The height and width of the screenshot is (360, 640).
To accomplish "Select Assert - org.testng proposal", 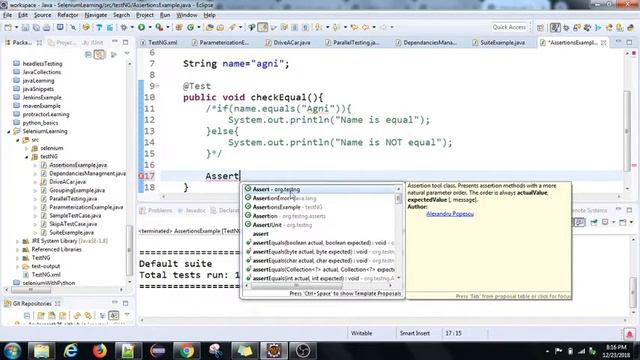I will pos(320,189).
